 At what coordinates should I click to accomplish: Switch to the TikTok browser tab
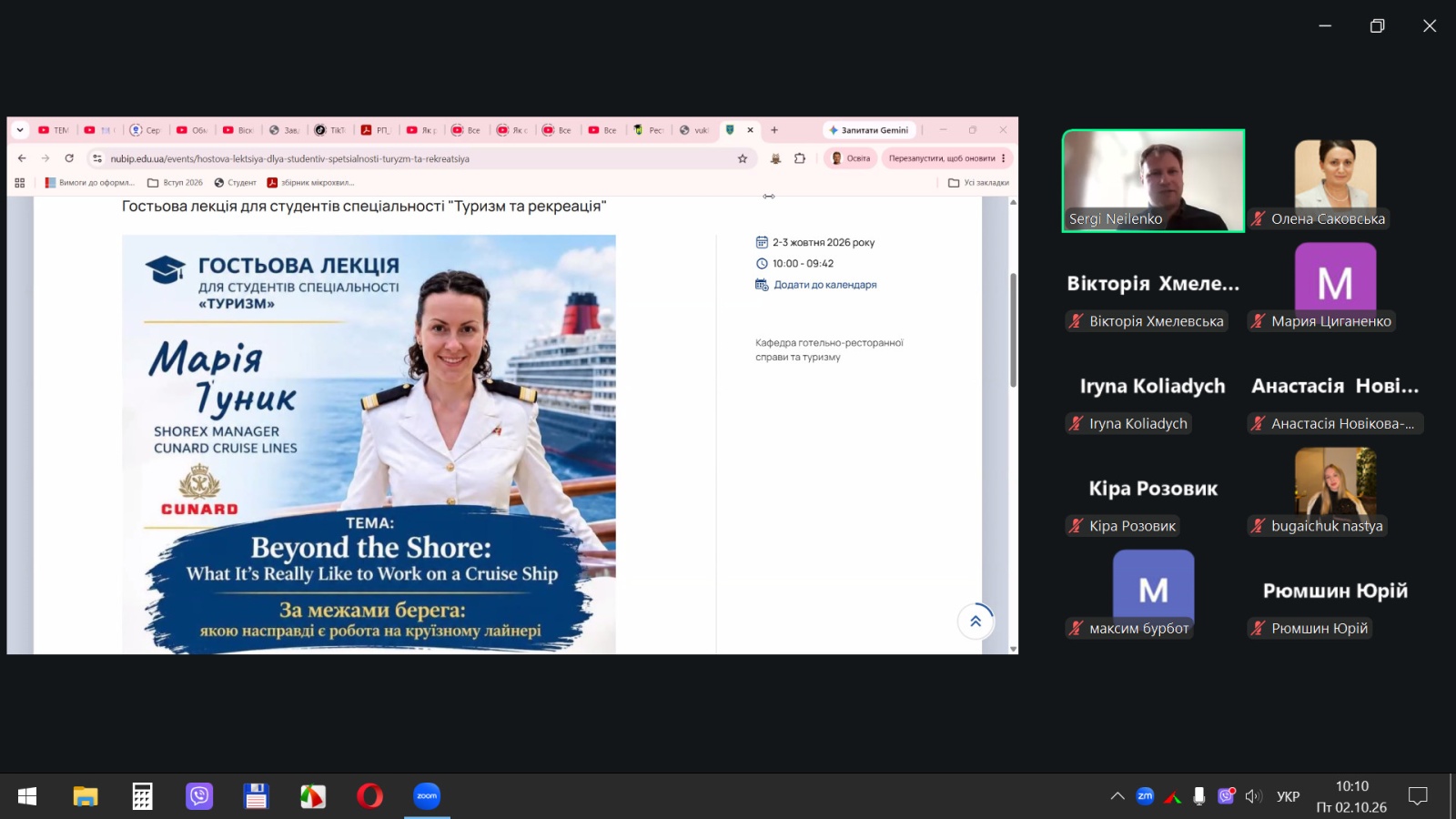(x=331, y=130)
